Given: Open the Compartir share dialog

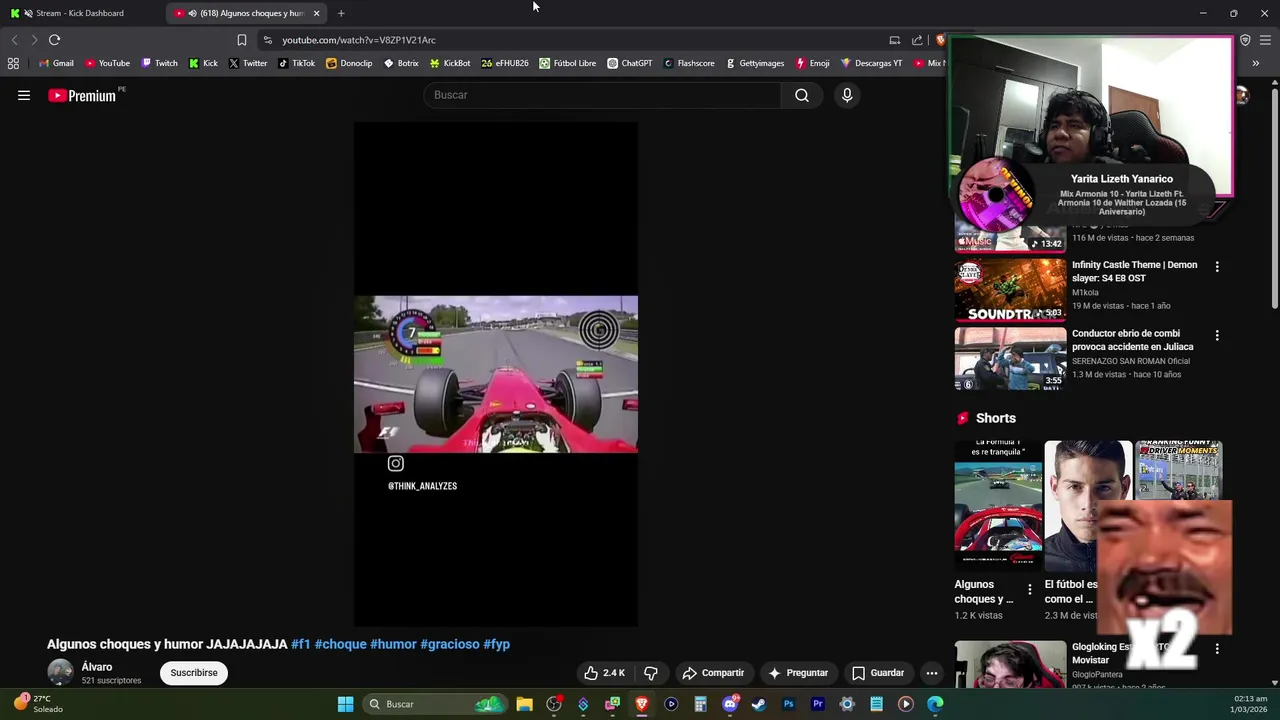Looking at the screenshot, I should (x=713, y=673).
